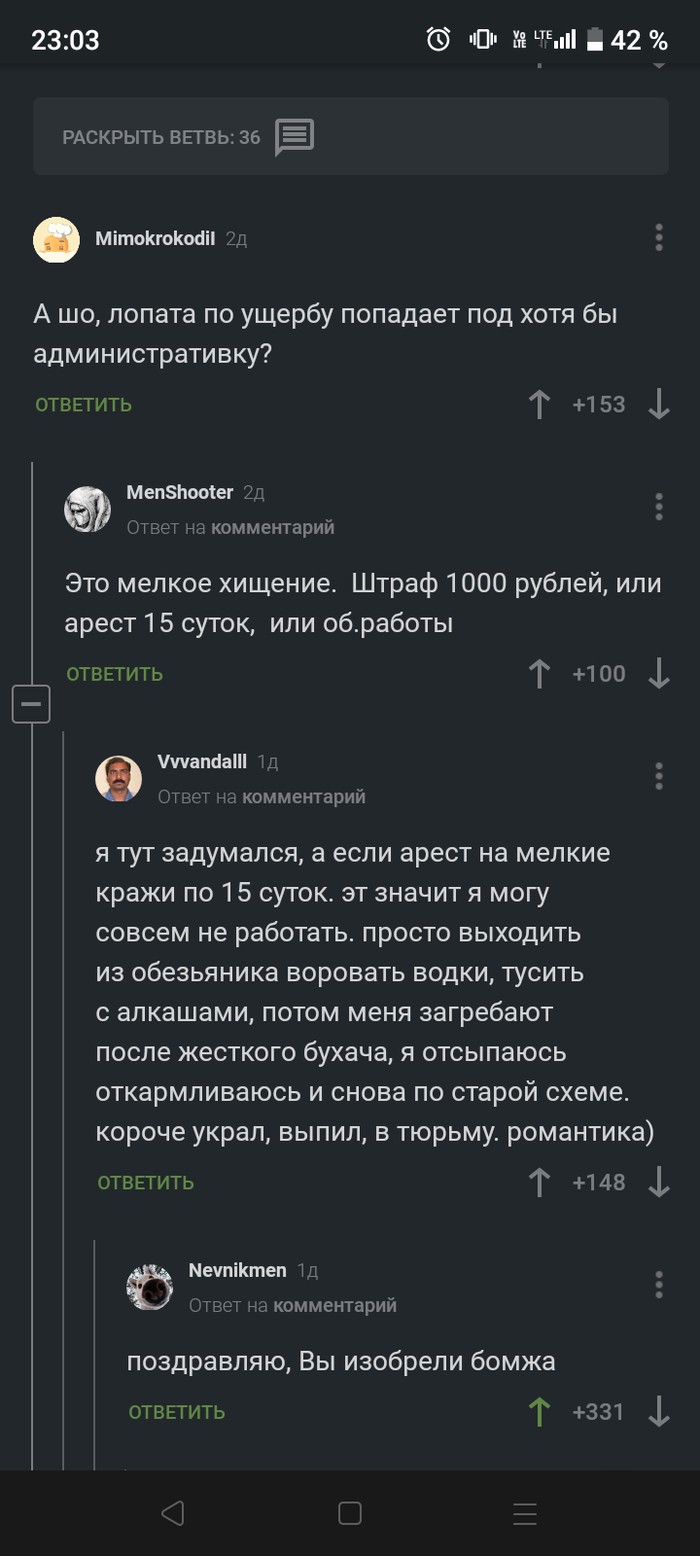Tap the back triangle in the navigation bar
This screenshot has height=1556, width=700.
[173, 1513]
